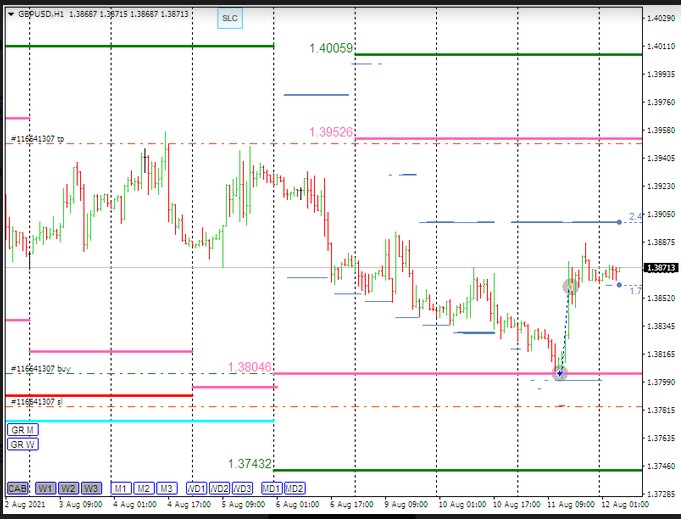
Task: Select the W2 button
Action: [x=68, y=488]
